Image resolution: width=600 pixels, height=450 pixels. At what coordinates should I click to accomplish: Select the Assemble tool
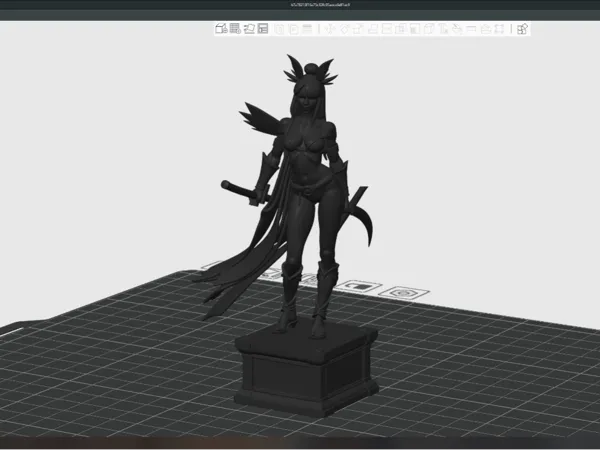pyautogui.click(x=486, y=29)
